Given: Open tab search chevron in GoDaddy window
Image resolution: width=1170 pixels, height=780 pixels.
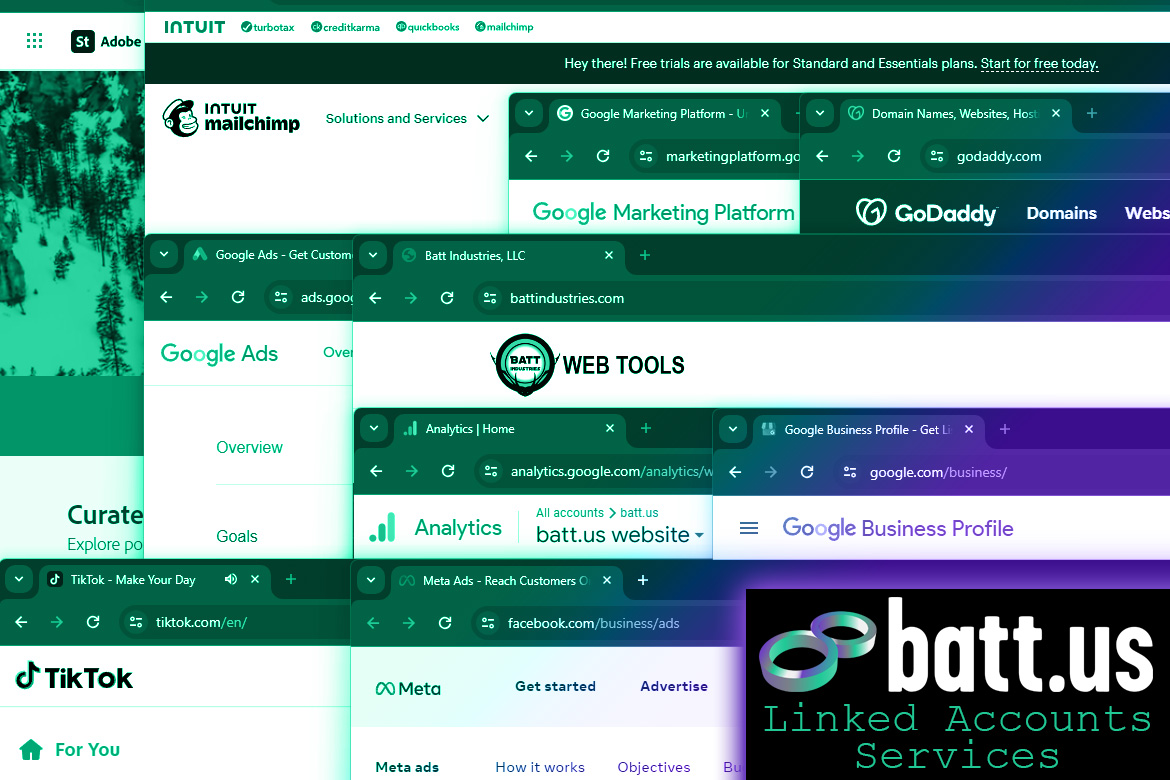Looking at the screenshot, I should [820, 113].
